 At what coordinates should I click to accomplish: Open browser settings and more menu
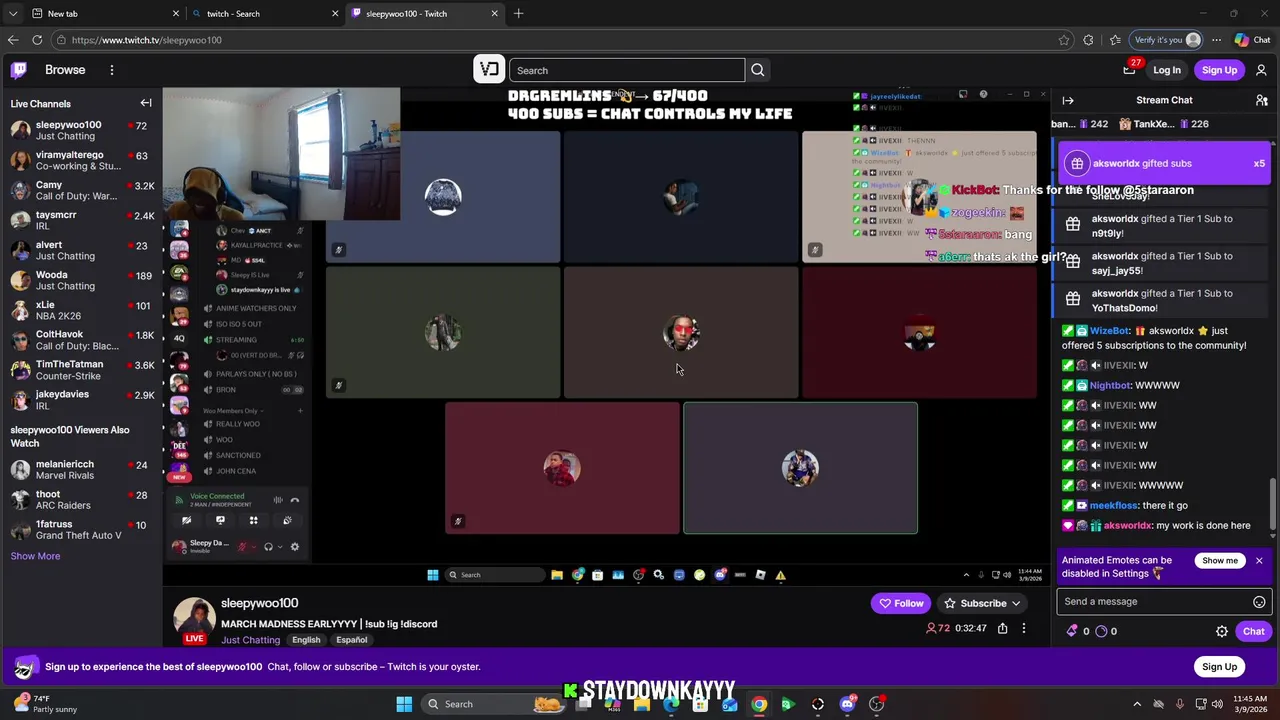pos(1216,40)
